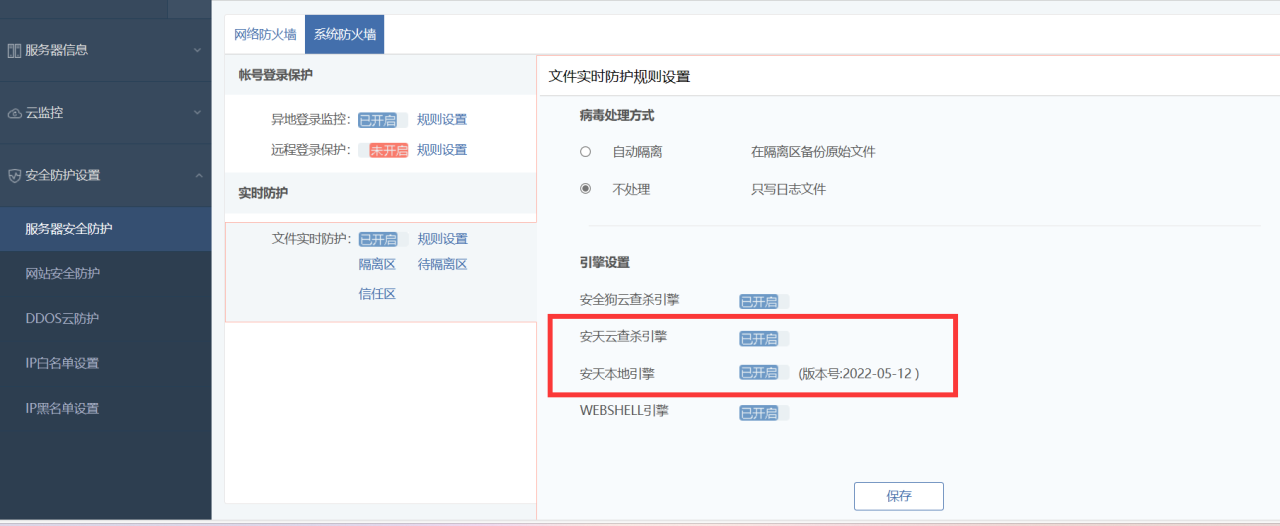
Task: Open IP黑名单设置 in the sidebar
Action: coord(105,409)
